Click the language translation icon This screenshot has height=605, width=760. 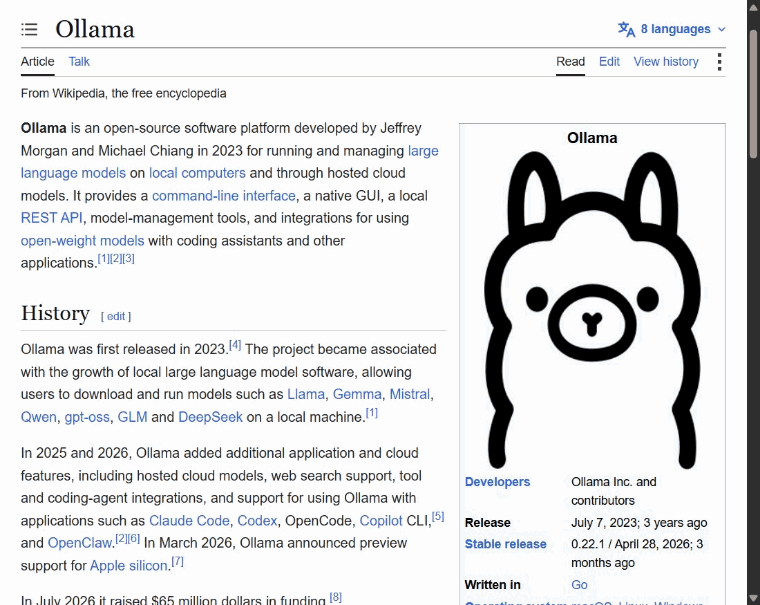(x=626, y=29)
